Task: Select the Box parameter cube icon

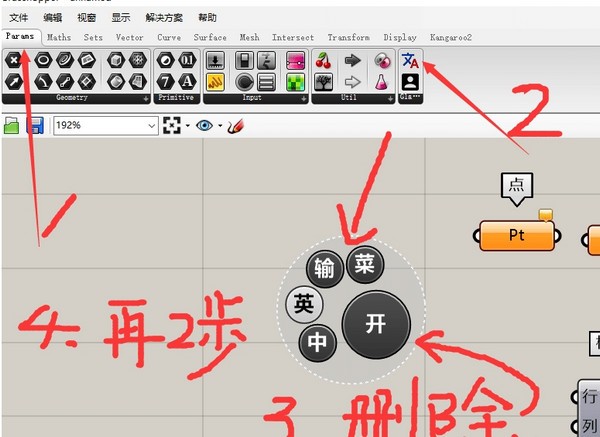Action: [116, 60]
